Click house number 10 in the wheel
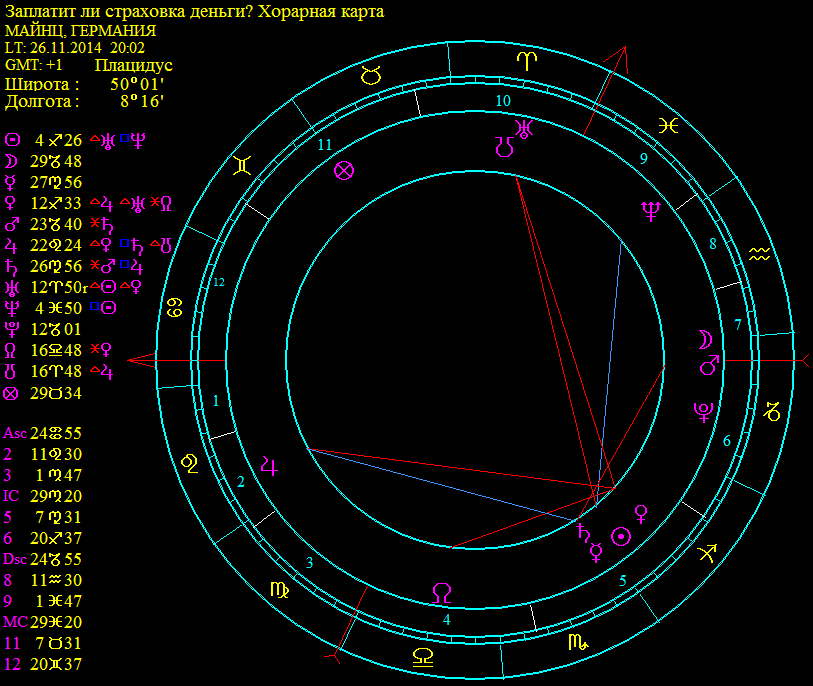This screenshot has height=686, width=813. click(503, 101)
